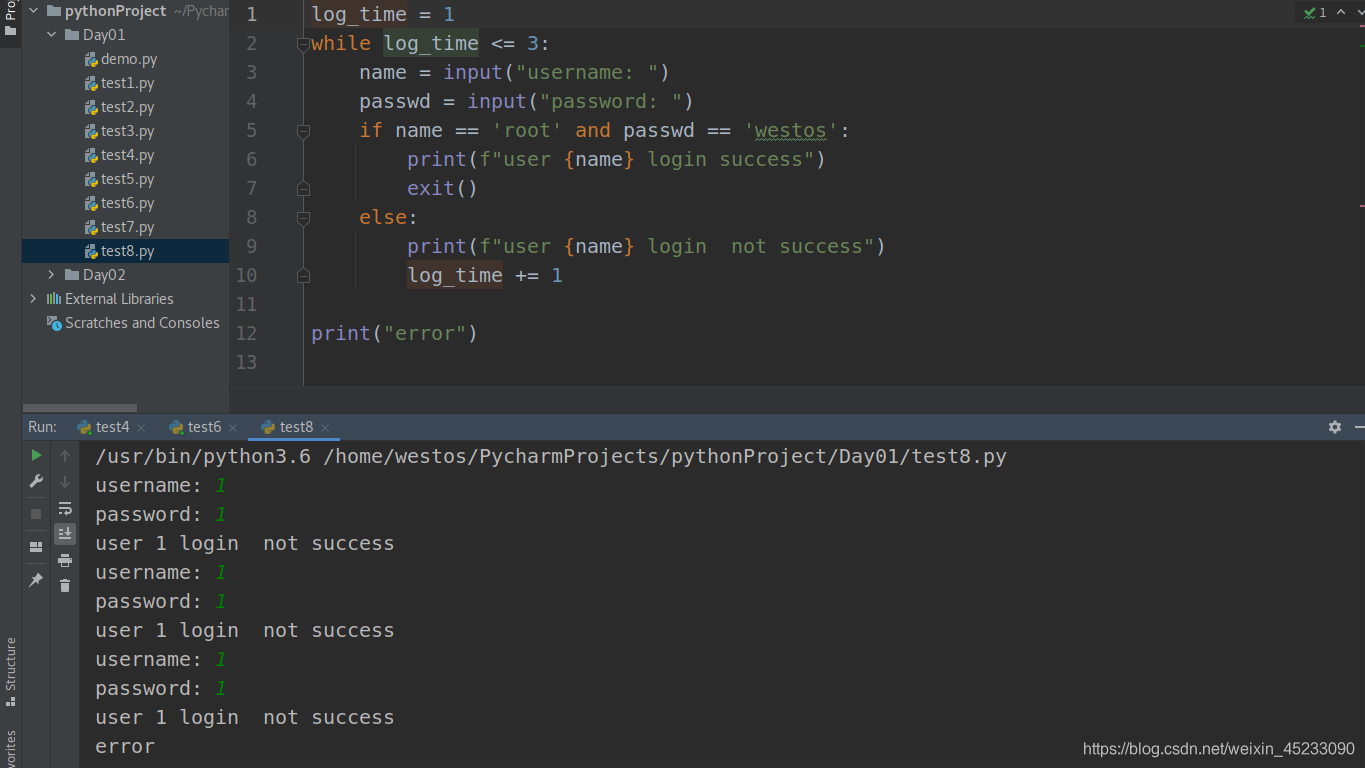Viewport: 1365px width, 768px height.
Task: Select test1.py in the project tree
Action: (127, 83)
